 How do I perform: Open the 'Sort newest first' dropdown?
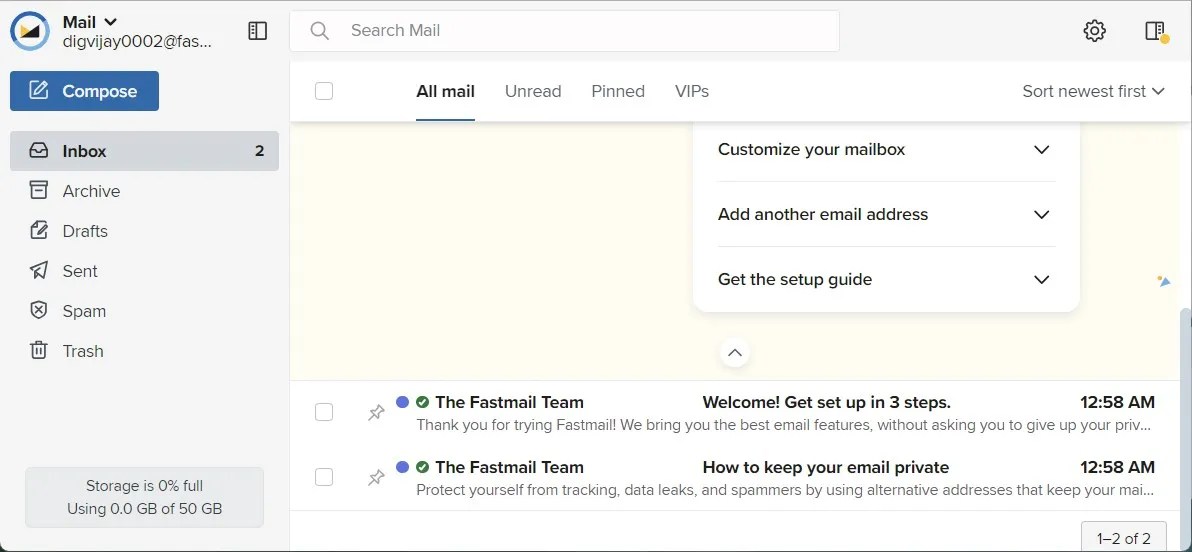coord(1093,91)
